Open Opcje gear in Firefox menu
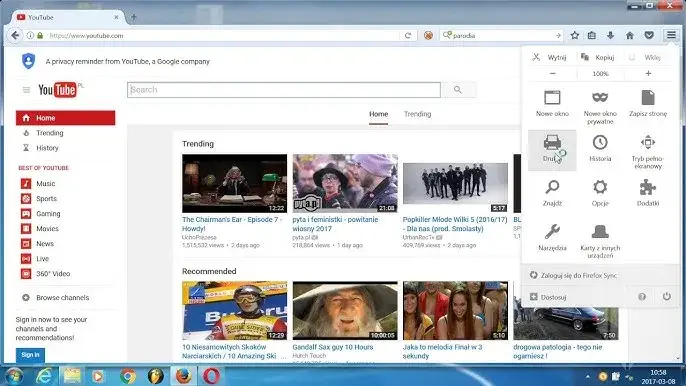The height and width of the screenshot is (386, 686). coord(600,193)
